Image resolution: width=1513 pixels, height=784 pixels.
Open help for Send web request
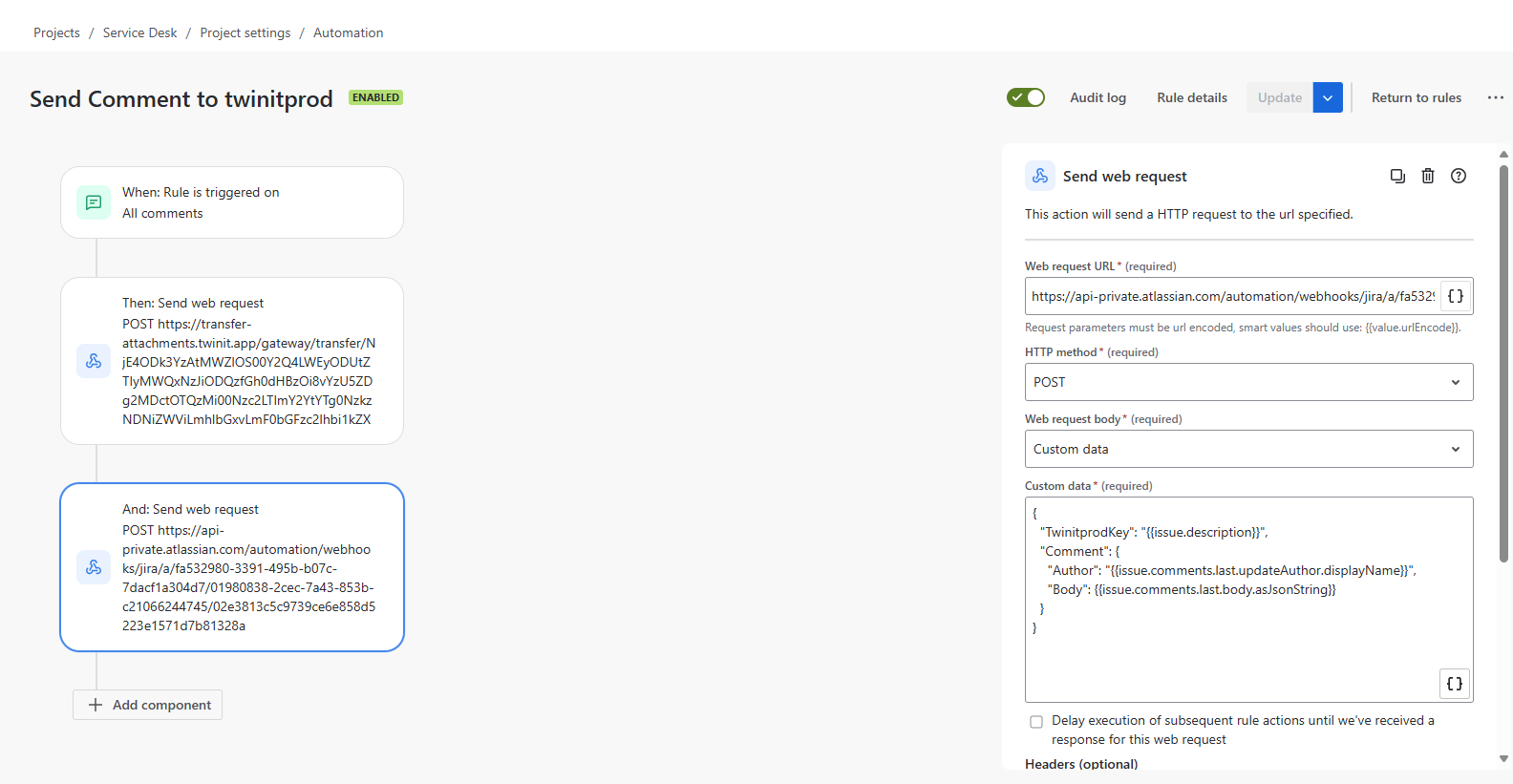[1459, 176]
